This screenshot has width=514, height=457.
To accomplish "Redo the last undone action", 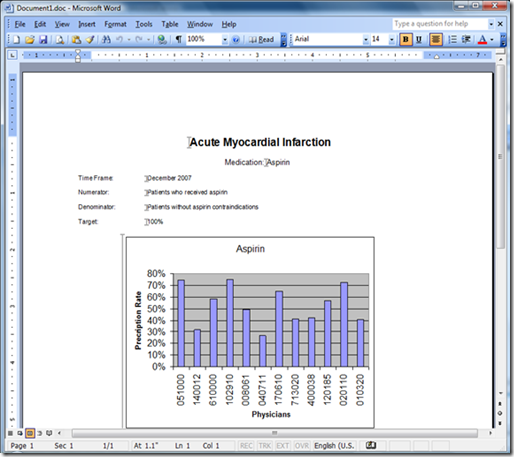I will (x=139, y=40).
